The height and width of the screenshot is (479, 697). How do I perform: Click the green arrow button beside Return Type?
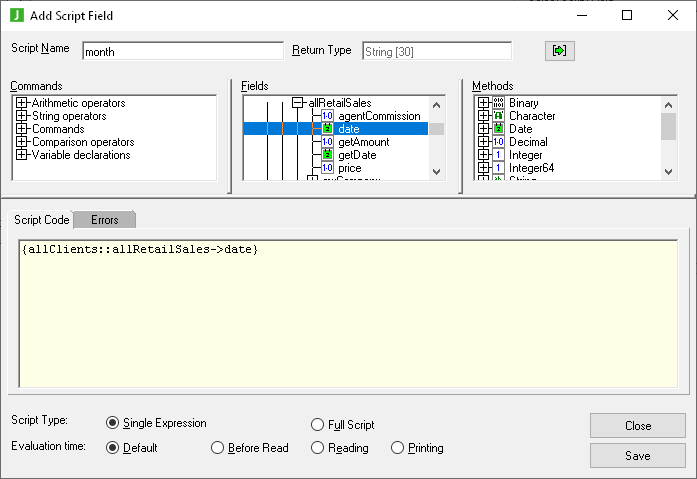pyautogui.click(x=560, y=51)
